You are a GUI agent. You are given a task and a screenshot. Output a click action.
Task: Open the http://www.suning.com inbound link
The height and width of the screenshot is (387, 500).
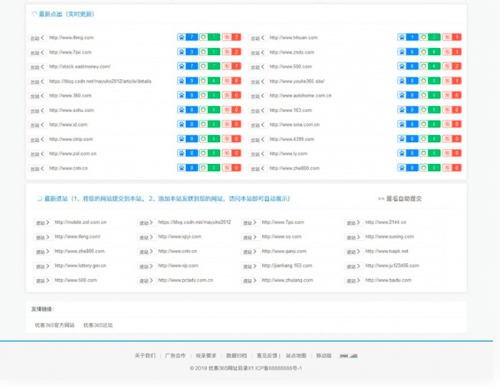(x=390, y=237)
